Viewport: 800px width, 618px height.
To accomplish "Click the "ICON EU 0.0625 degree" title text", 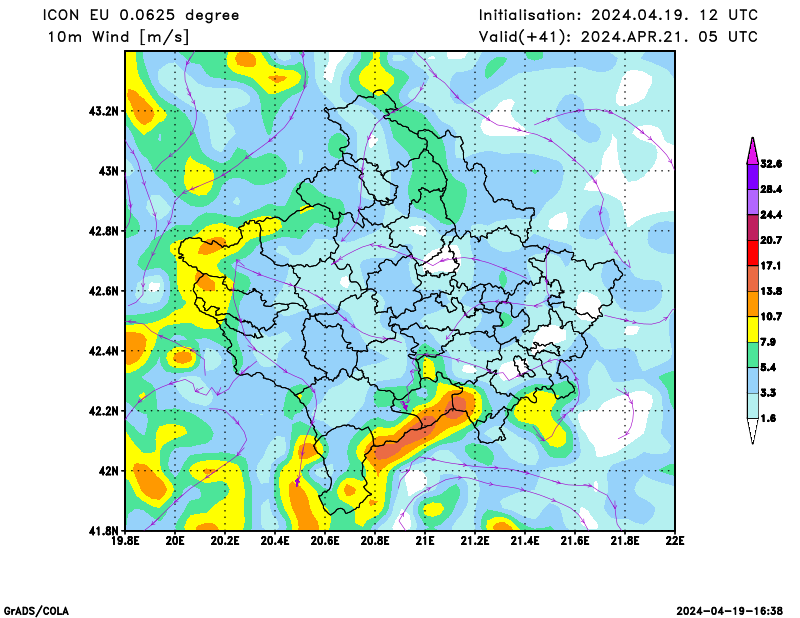I will point(141,15).
